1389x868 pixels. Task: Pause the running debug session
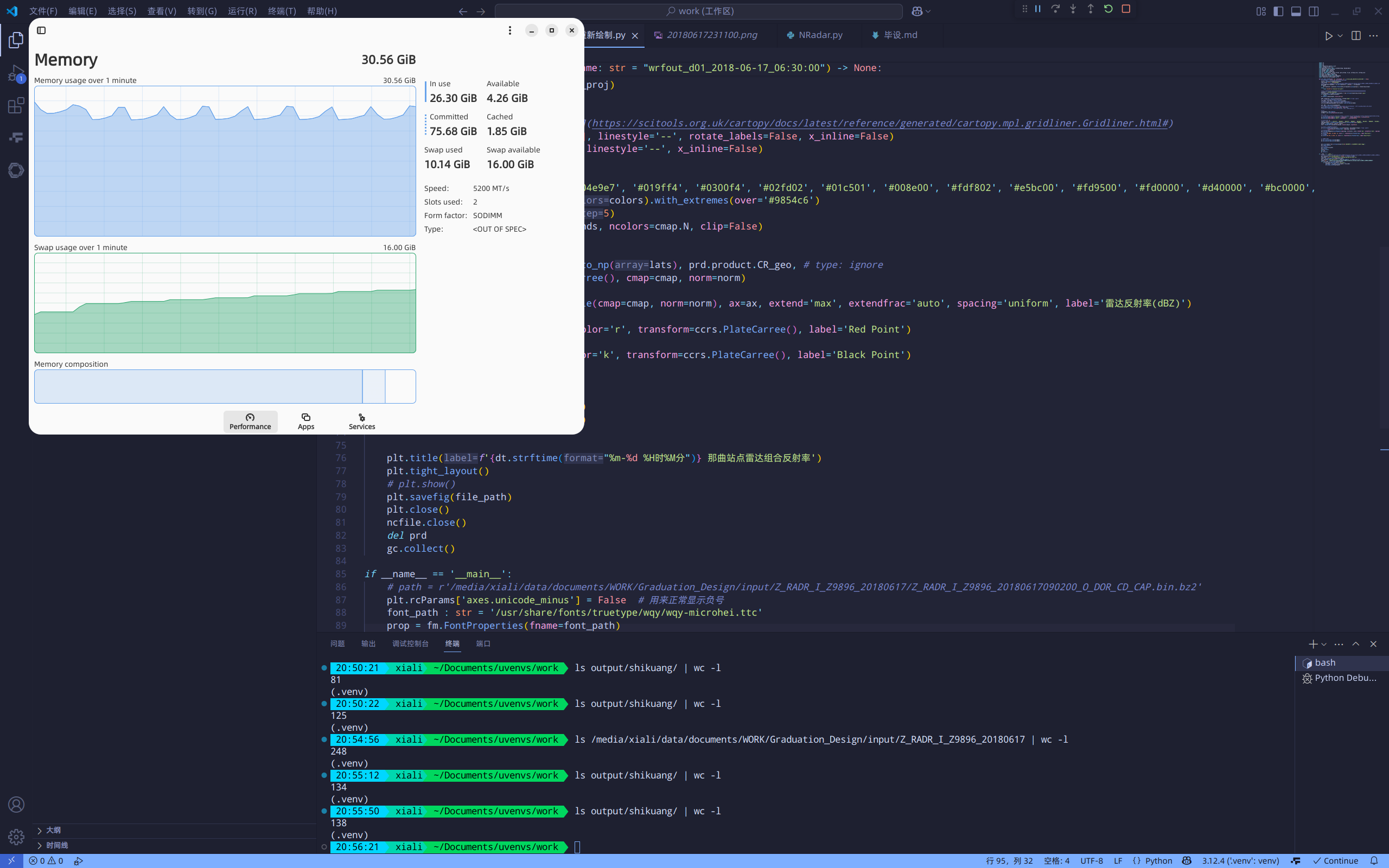[x=1038, y=9]
